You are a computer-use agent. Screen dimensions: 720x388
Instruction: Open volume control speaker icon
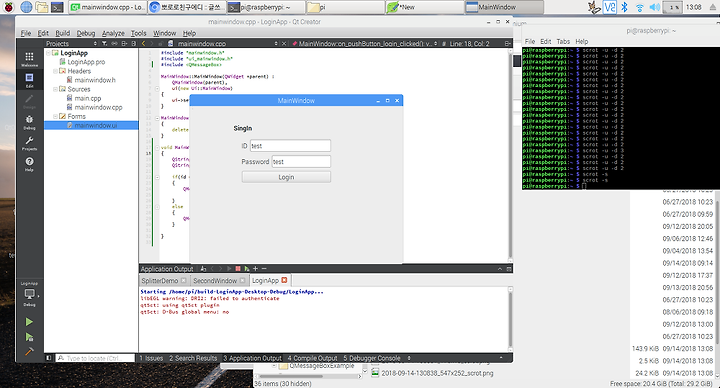click(x=655, y=7)
